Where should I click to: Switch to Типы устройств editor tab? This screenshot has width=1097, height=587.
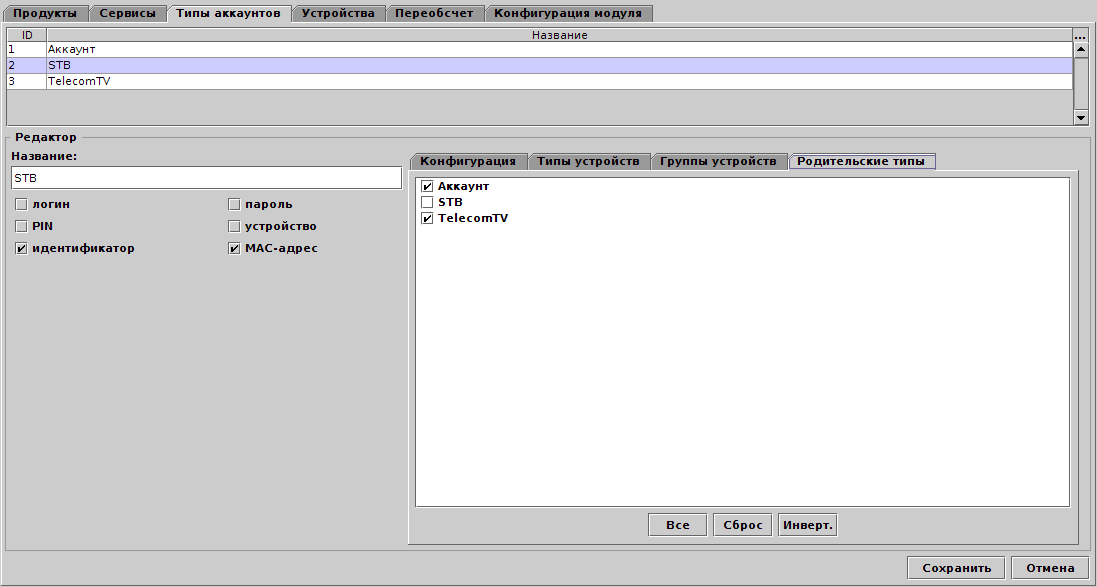pyautogui.click(x=588, y=161)
